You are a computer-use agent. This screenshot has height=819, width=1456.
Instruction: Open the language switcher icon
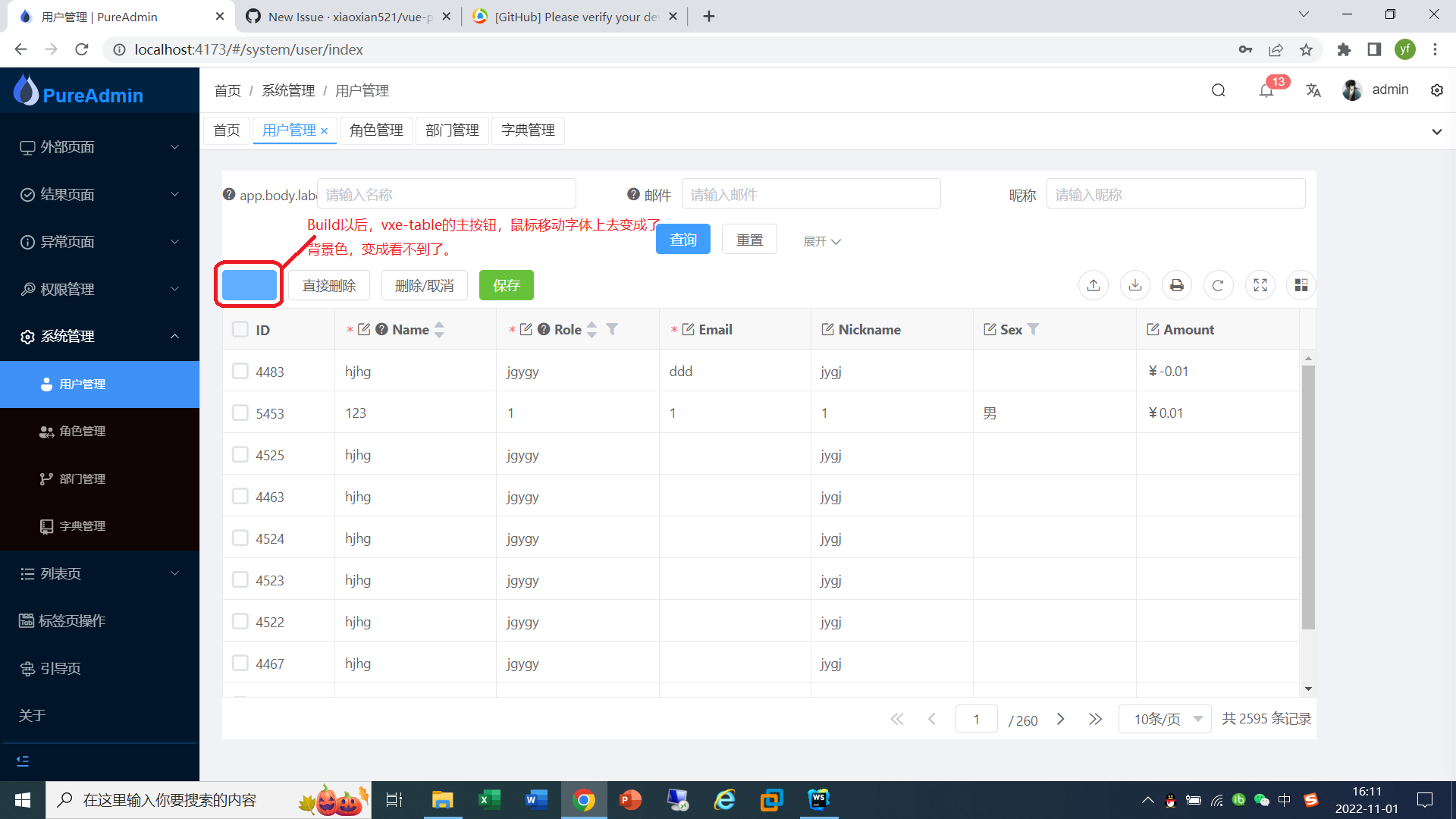click(1313, 89)
